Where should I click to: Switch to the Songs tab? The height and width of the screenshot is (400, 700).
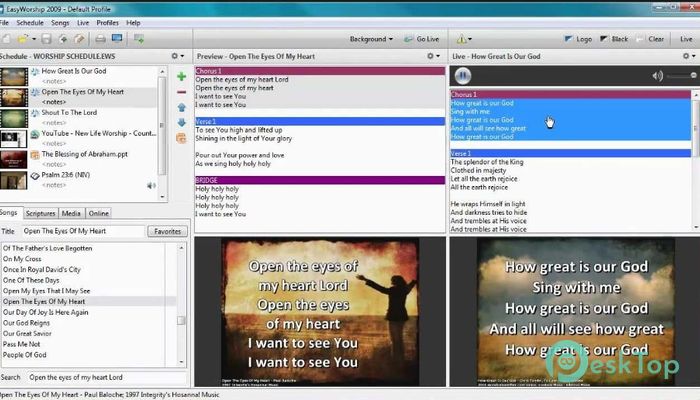coord(9,212)
